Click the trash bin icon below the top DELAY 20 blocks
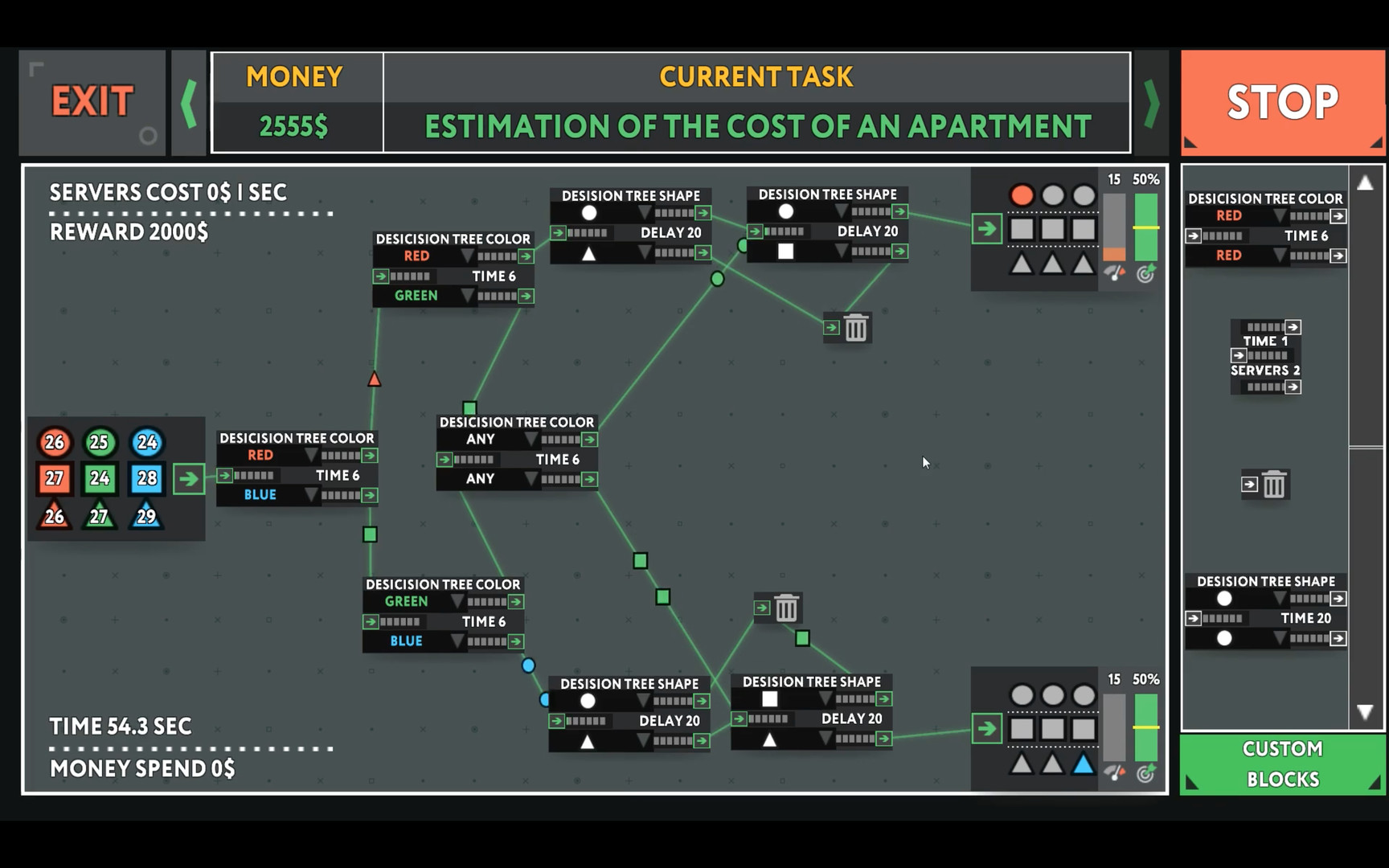The height and width of the screenshot is (868, 1389). click(854, 327)
